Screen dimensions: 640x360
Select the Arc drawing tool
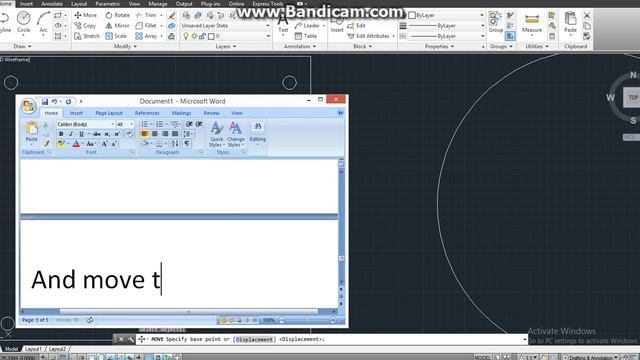[x=43, y=22]
